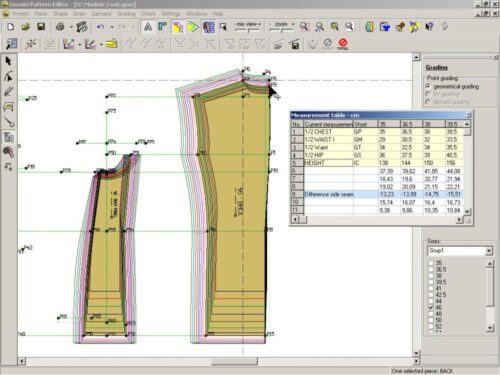
Task: Click the red TOTAL stop icon
Action: click(x=343, y=44)
